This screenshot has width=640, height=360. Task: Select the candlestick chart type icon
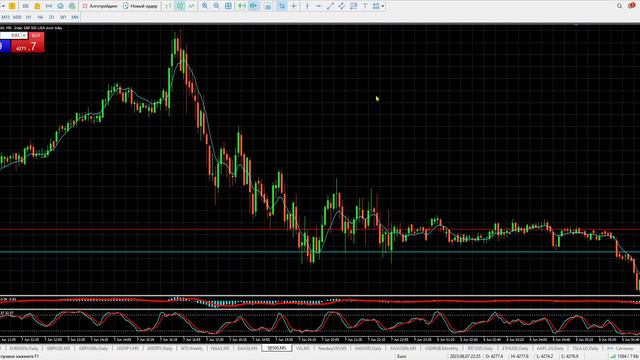pyautogui.click(x=180, y=6)
